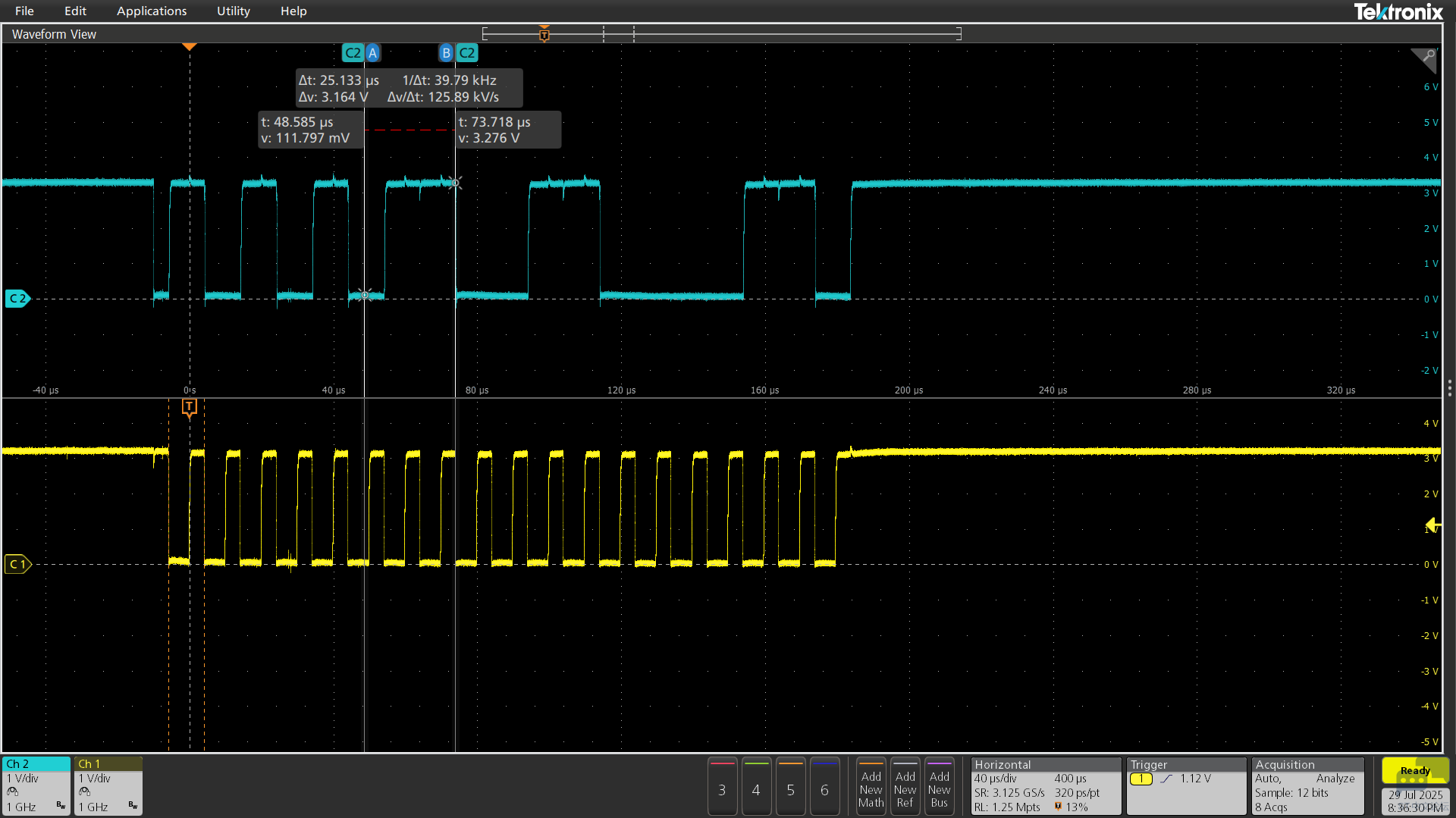This screenshot has width=1456, height=818.
Task: Open the Trigger settings badge
Action: pyautogui.click(x=1186, y=785)
